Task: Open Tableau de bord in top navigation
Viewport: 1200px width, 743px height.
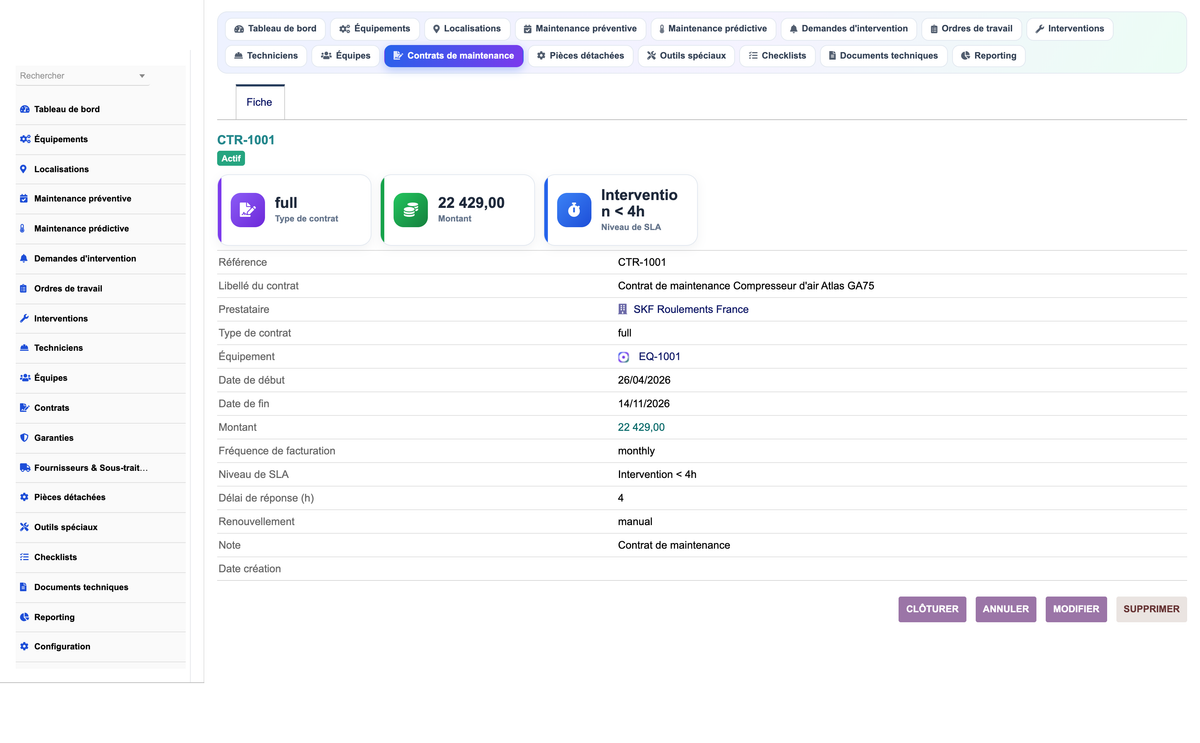Action: (275, 29)
